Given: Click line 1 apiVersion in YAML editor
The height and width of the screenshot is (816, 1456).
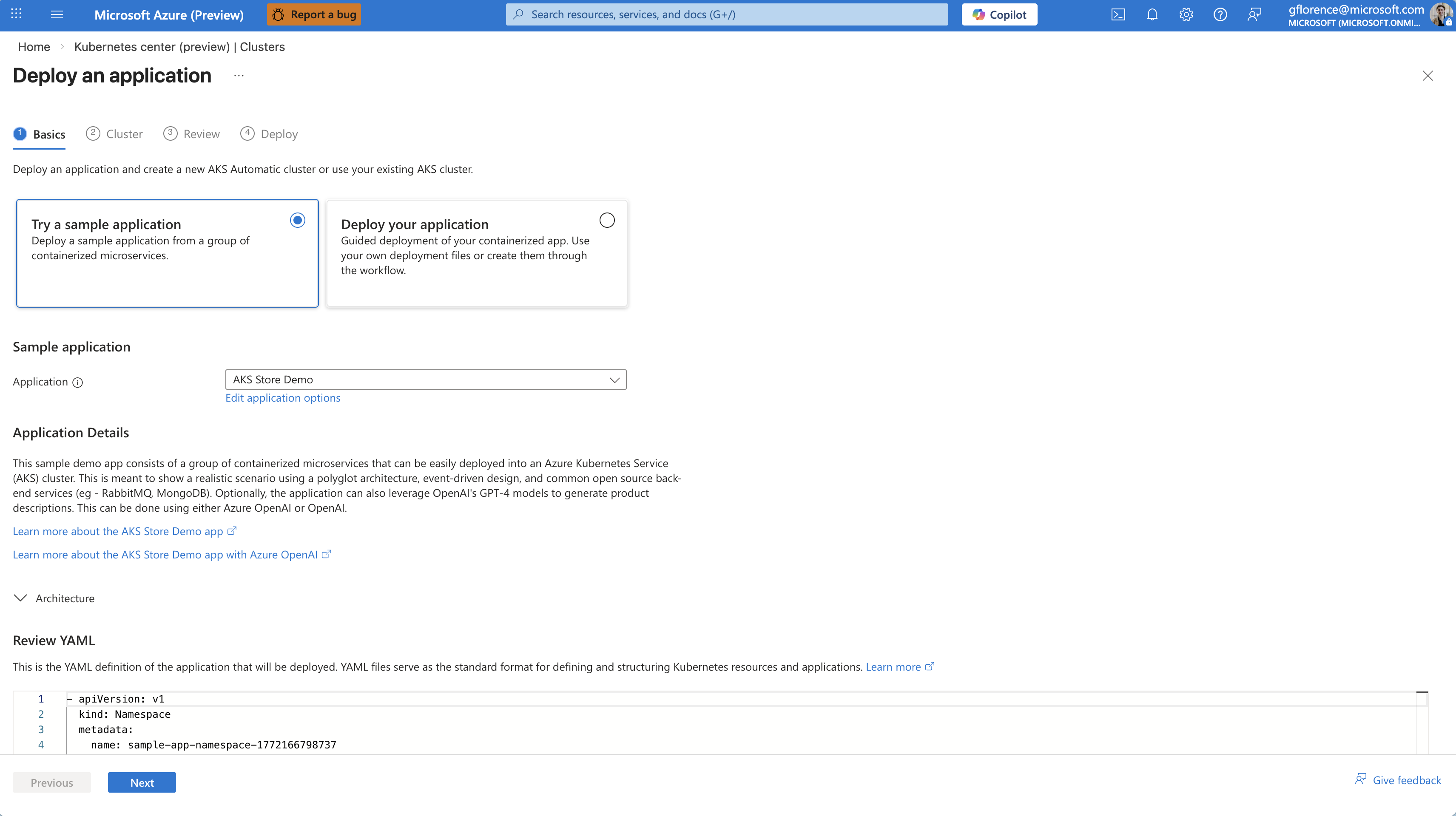Looking at the screenshot, I should coord(122,699).
